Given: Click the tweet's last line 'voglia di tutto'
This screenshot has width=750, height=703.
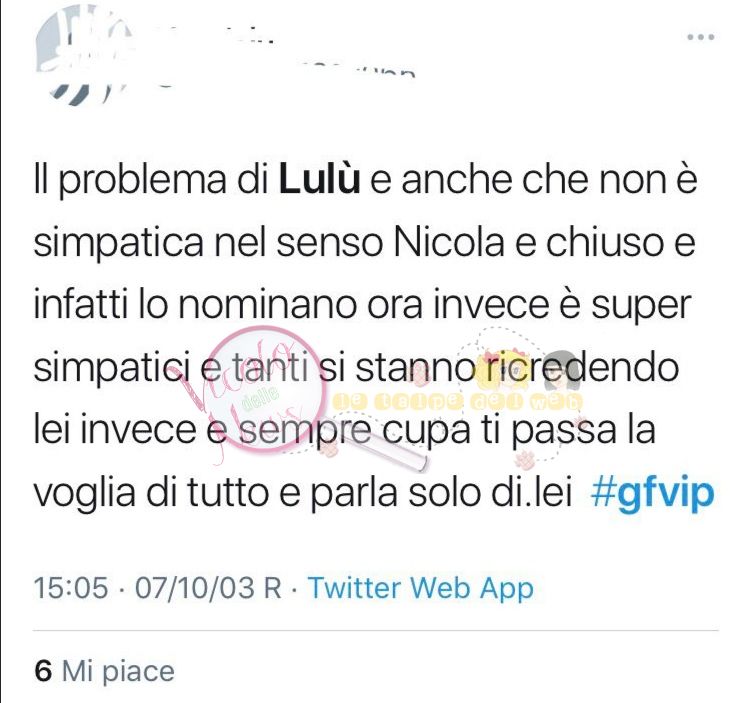Looking at the screenshot, I should click(151, 493).
